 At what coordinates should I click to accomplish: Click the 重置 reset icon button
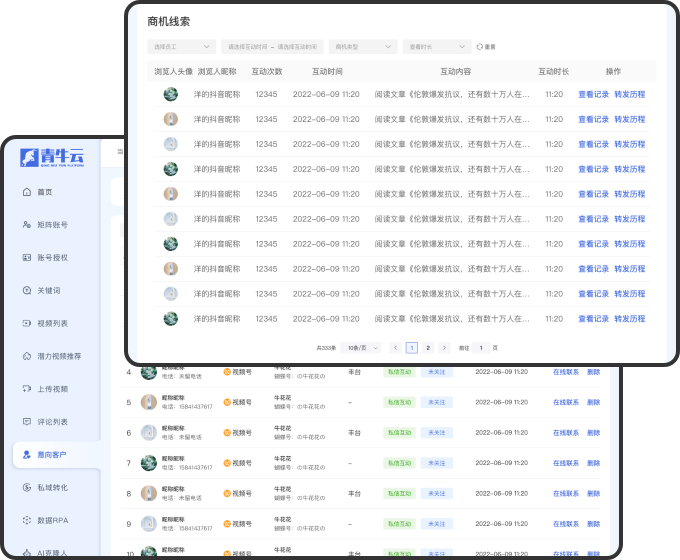(480, 46)
